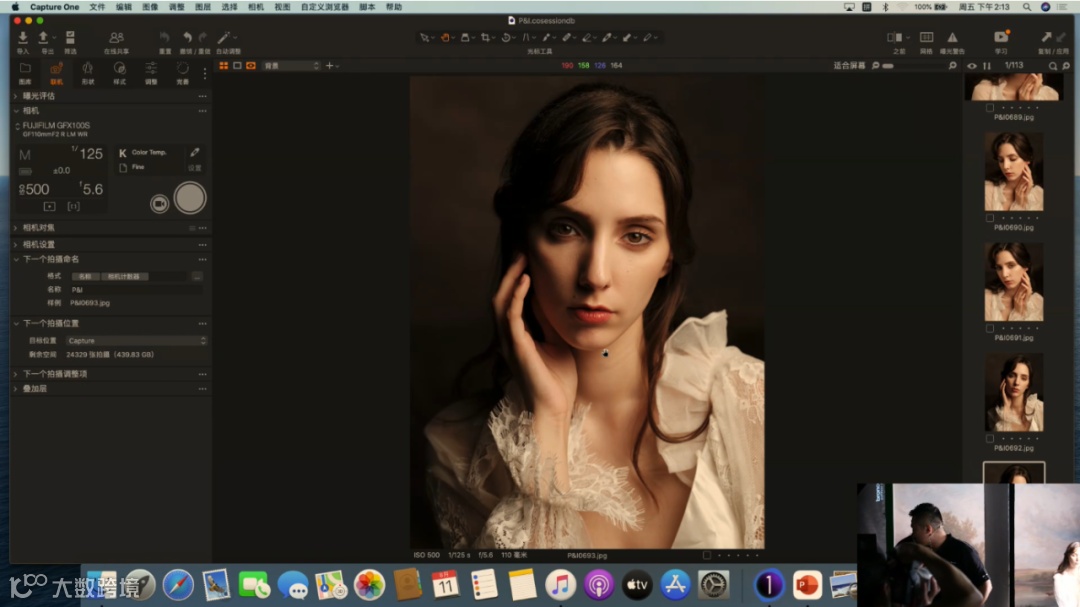Select the crop tool
The width and height of the screenshot is (1080, 607).
(486, 37)
